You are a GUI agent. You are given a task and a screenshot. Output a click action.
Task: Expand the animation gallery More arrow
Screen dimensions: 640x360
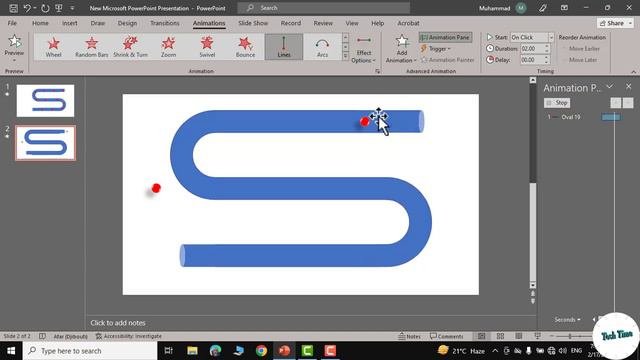[x=345, y=56]
